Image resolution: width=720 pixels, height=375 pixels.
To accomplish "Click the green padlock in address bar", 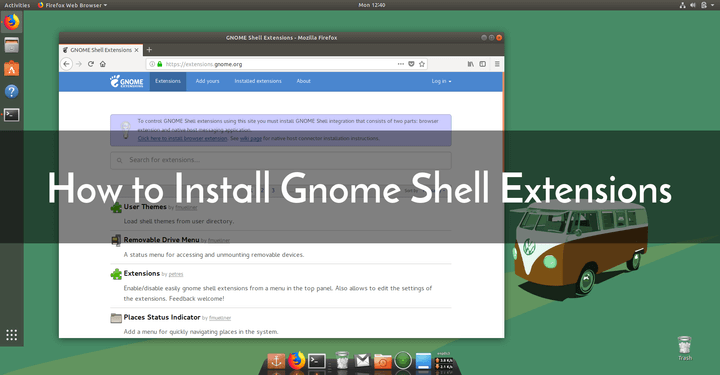I will 160,64.
